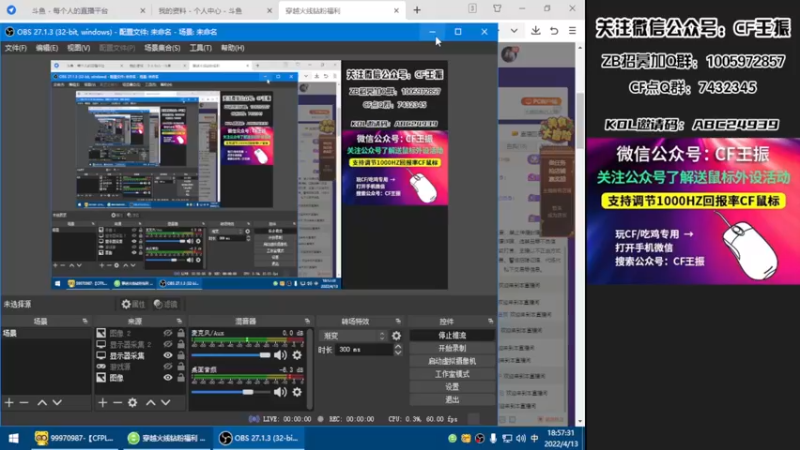Image resolution: width=800 pixels, height=450 pixels.
Task: Click 开始录制 start recording button
Action: [x=452, y=348]
